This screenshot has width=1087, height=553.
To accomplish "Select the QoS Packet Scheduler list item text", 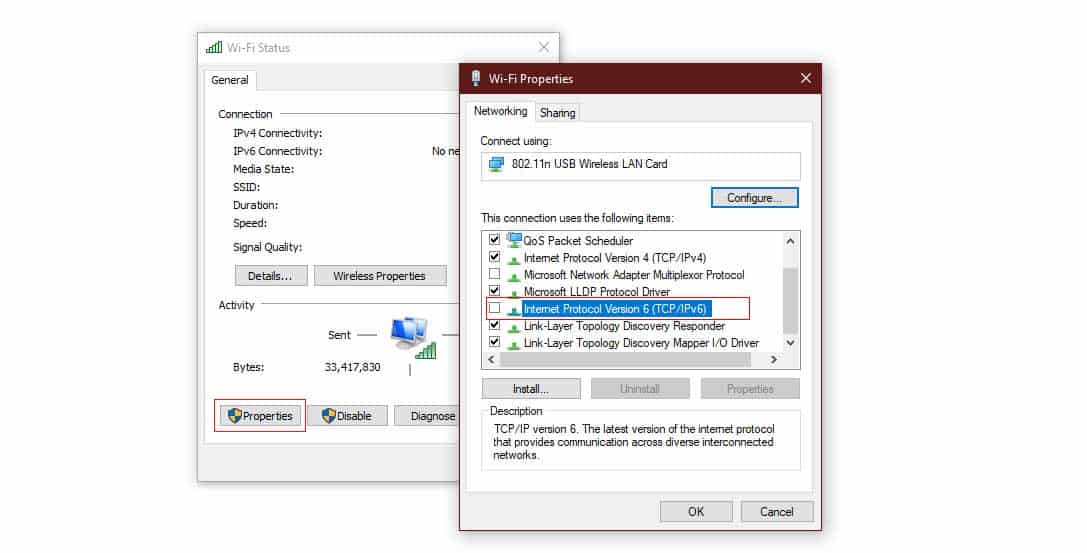I will pyautogui.click(x=578, y=241).
